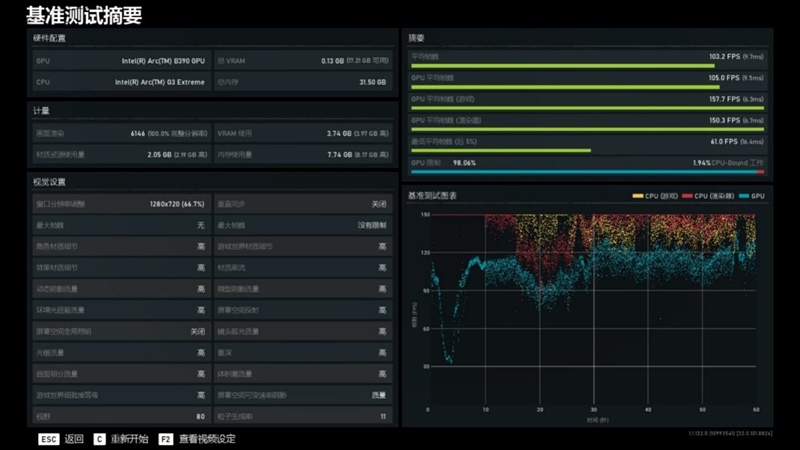Click the yellow CPU (游戏) legend marker
800x450 pixels.
tap(637, 196)
